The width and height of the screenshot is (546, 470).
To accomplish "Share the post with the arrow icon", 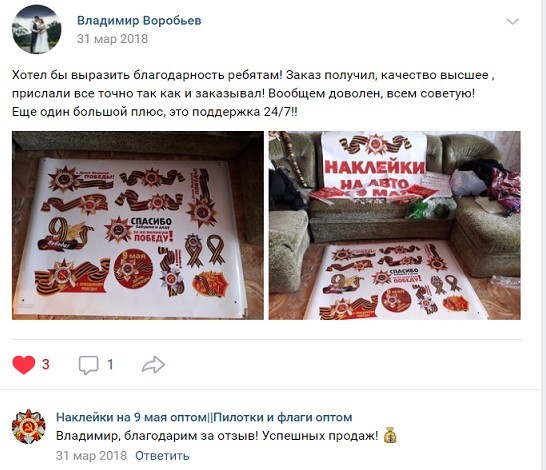I will click(x=153, y=365).
